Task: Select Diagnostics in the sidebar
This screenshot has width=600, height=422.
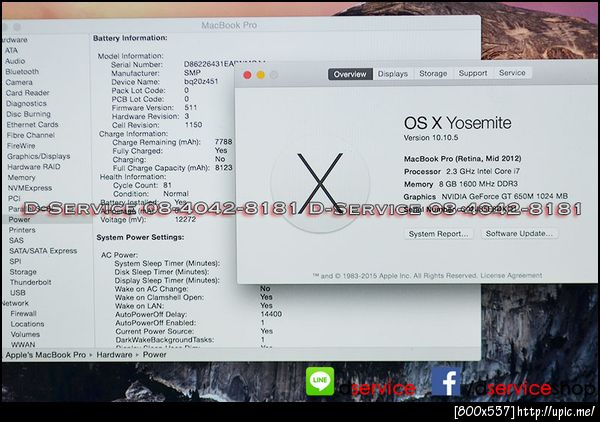Action: tap(26, 104)
